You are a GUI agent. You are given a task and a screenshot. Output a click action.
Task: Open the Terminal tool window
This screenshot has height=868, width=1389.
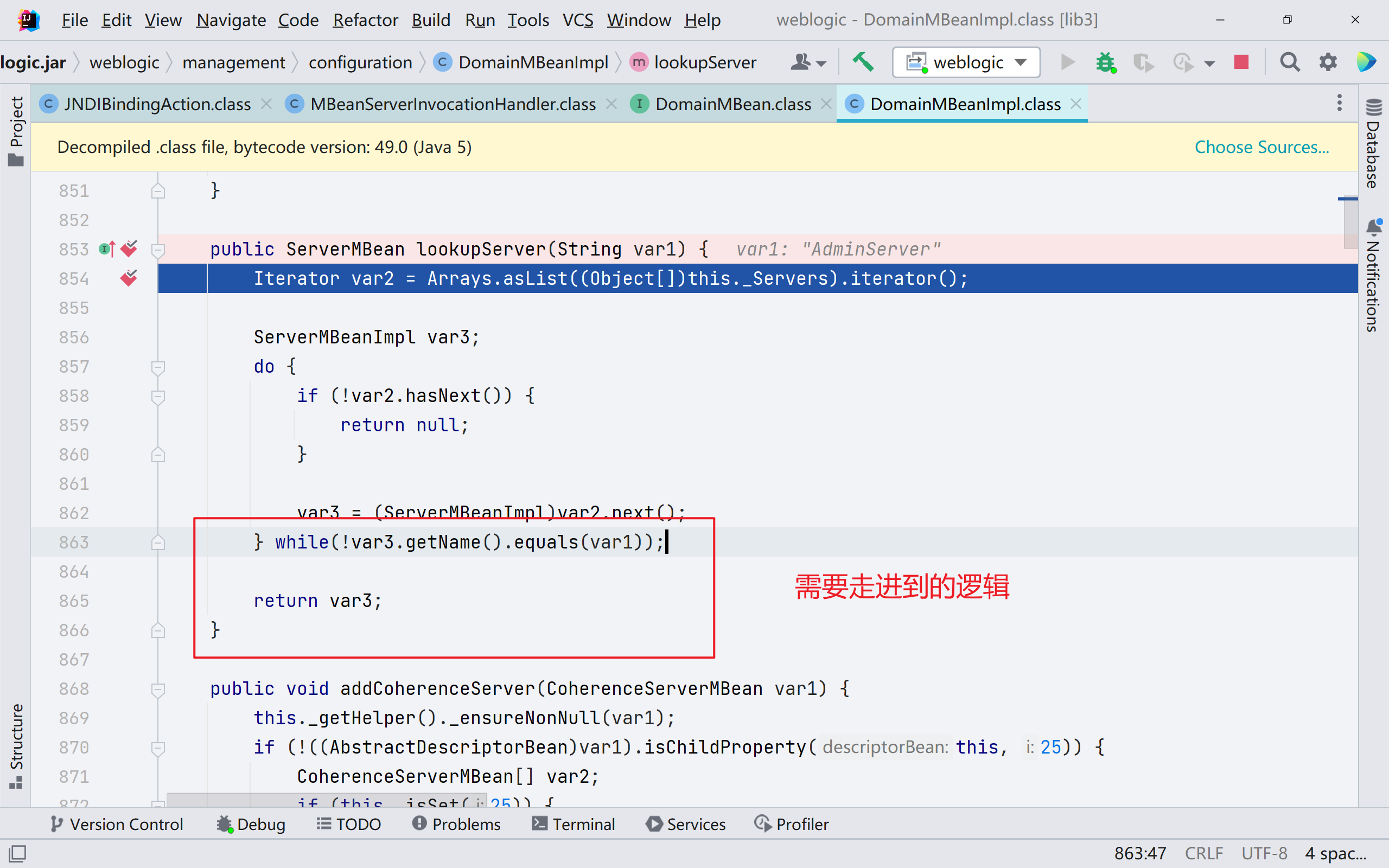[574, 824]
